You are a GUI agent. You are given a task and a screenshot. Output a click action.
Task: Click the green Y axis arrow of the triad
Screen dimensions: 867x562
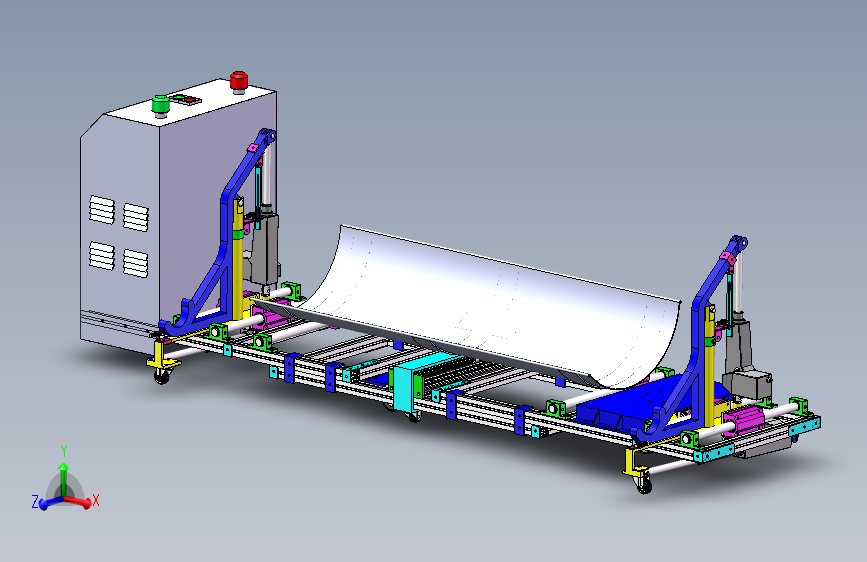tap(64, 478)
